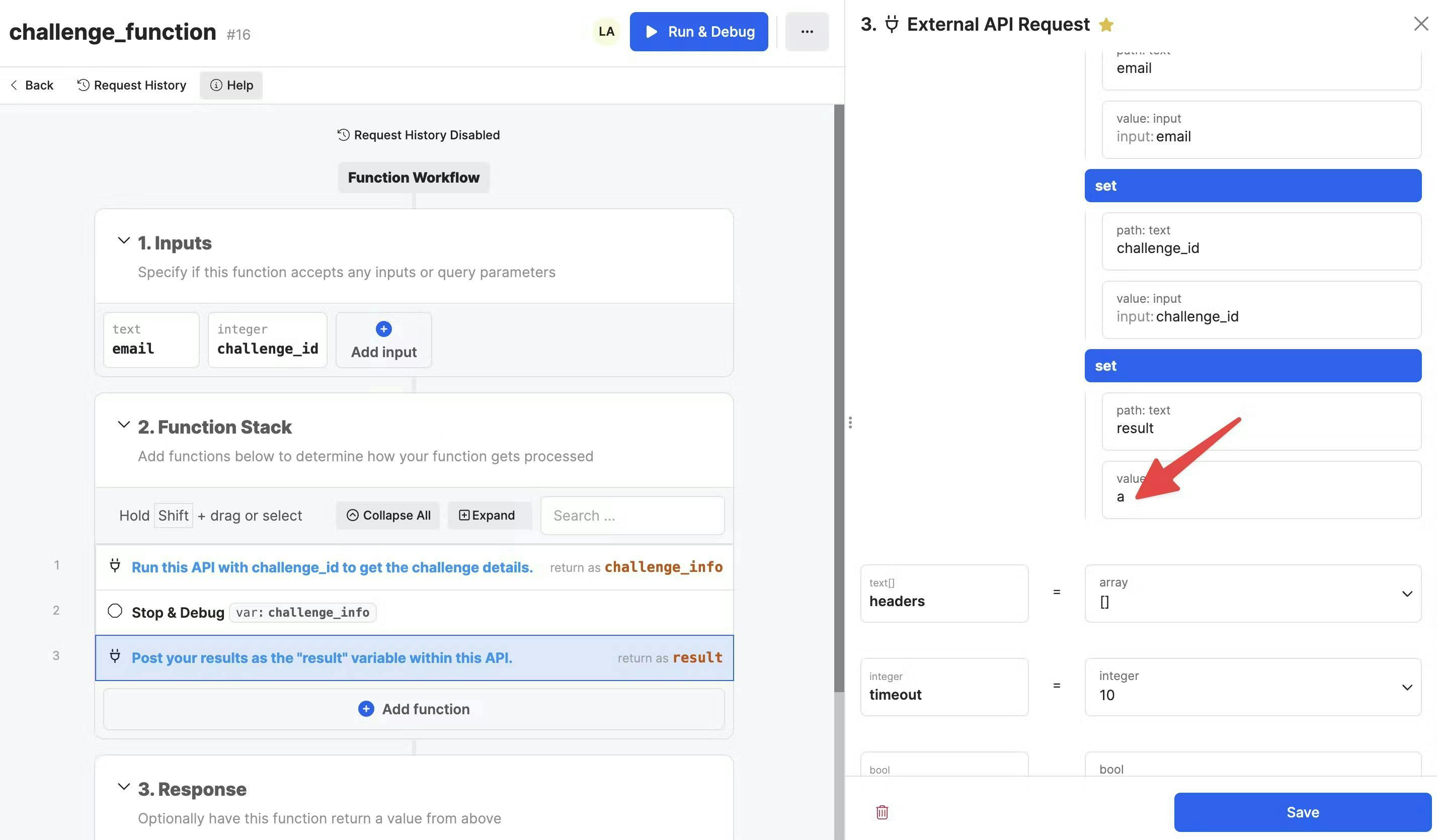The height and width of the screenshot is (840, 1437).
Task: Click the plug icon on step 3
Action: click(115, 656)
